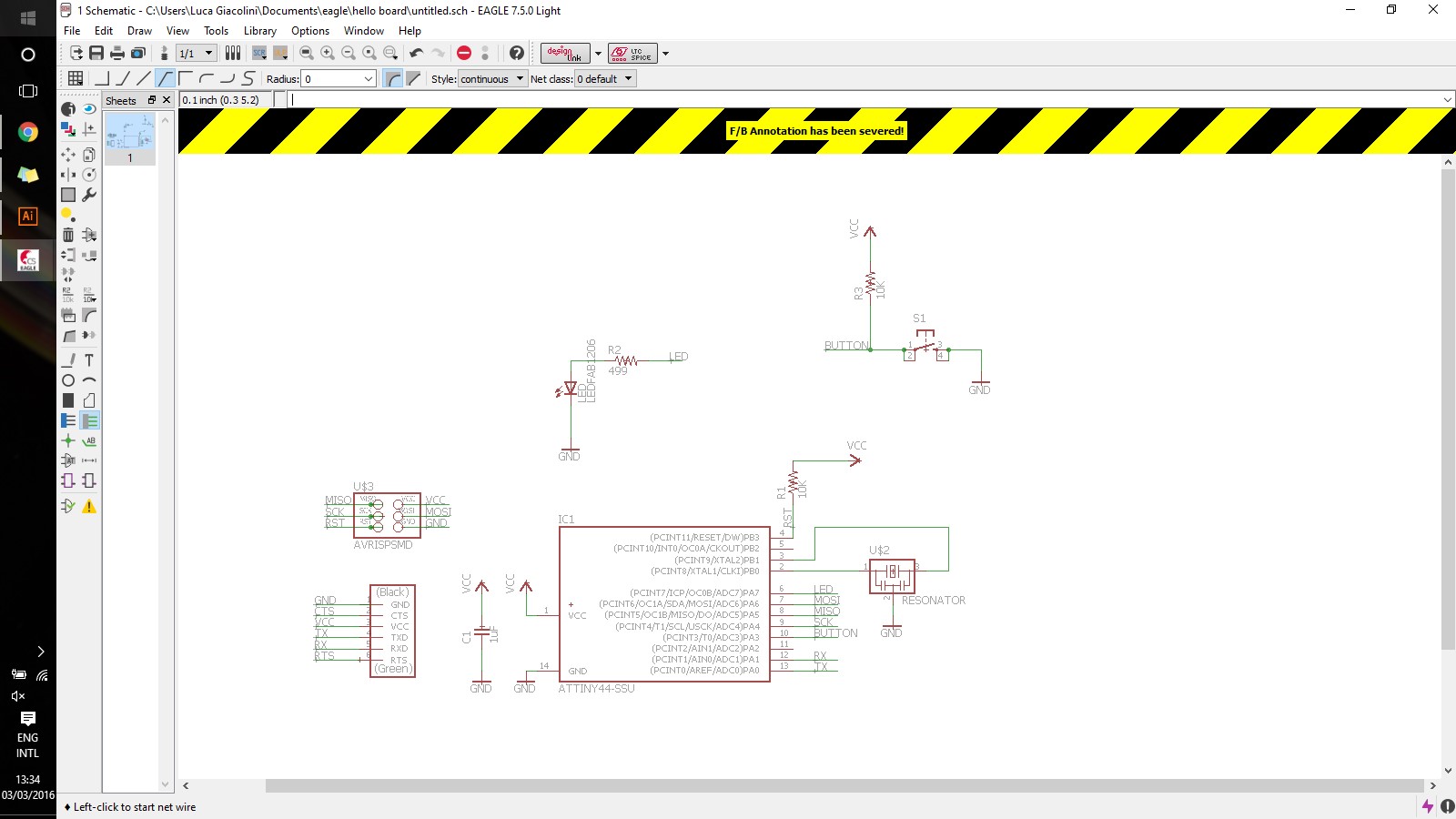Select the sheet 1 thumbnail
The width and height of the screenshot is (1456, 819).
pos(130,138)
